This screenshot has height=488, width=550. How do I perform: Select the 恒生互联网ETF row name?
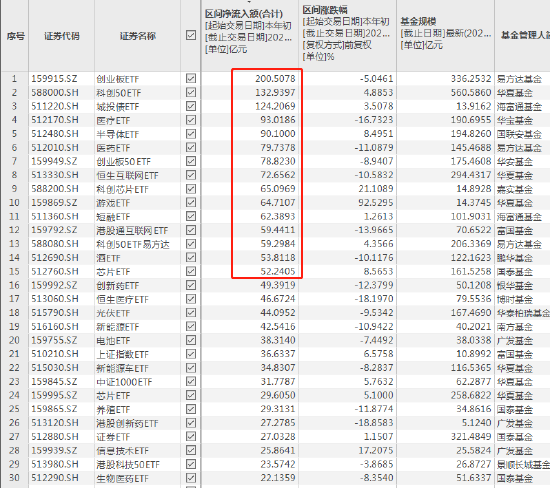[x=127, y=175]
